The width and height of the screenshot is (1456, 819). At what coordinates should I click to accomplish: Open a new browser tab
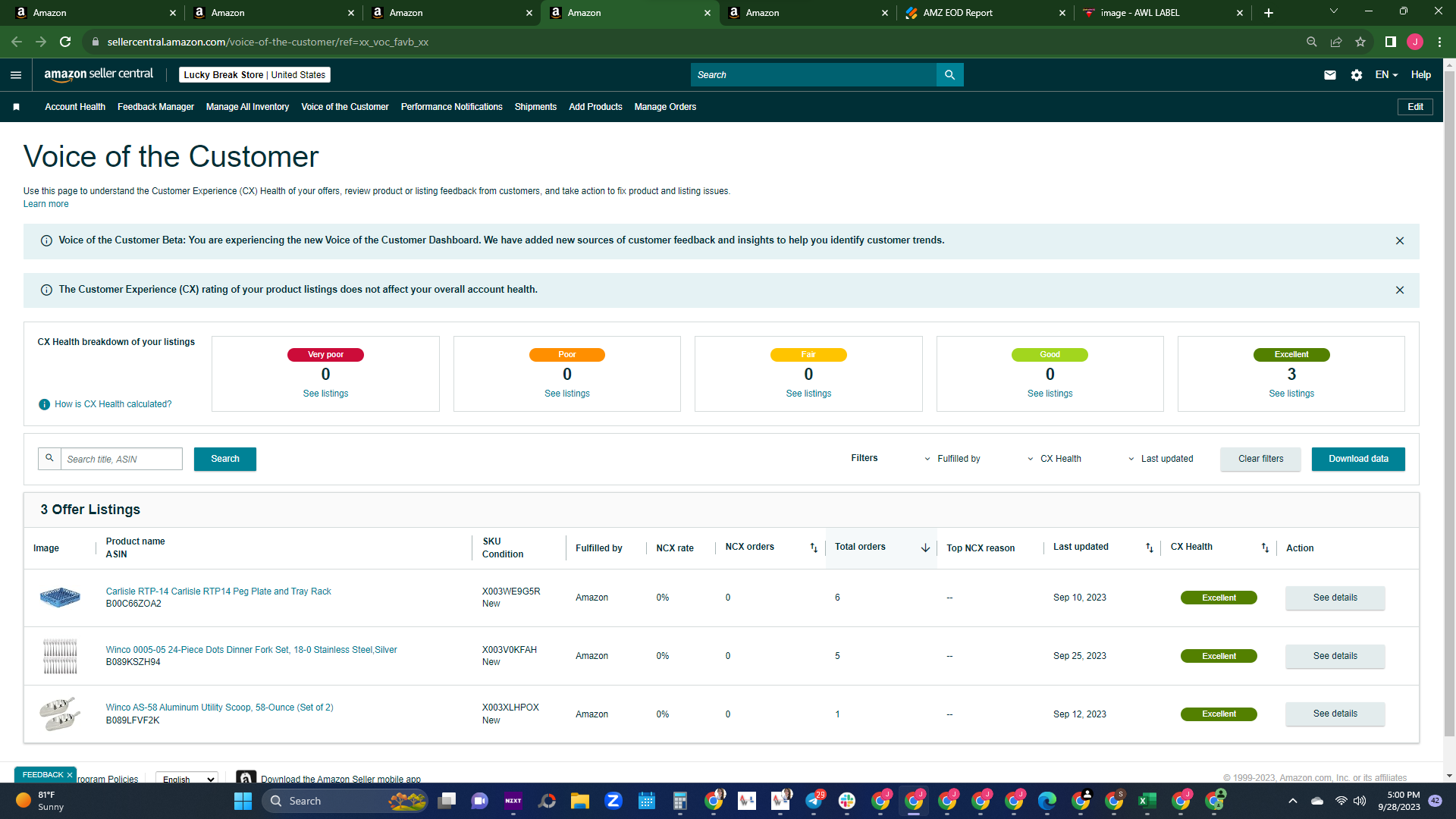point(1269,13)
